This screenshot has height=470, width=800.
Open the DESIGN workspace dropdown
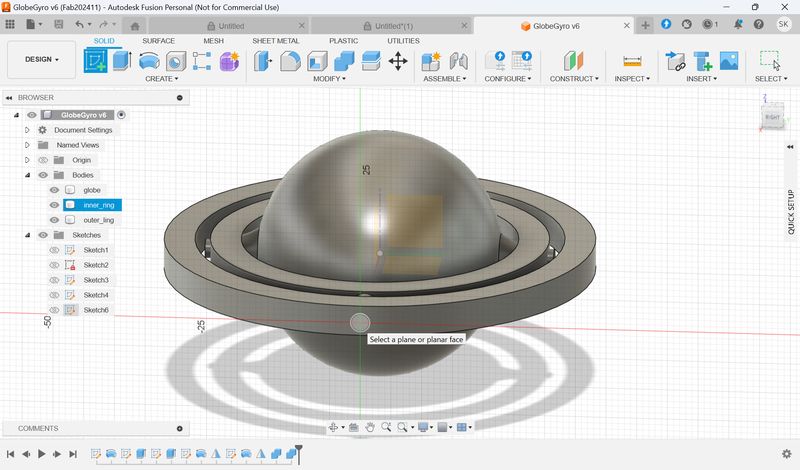[42, 60]
